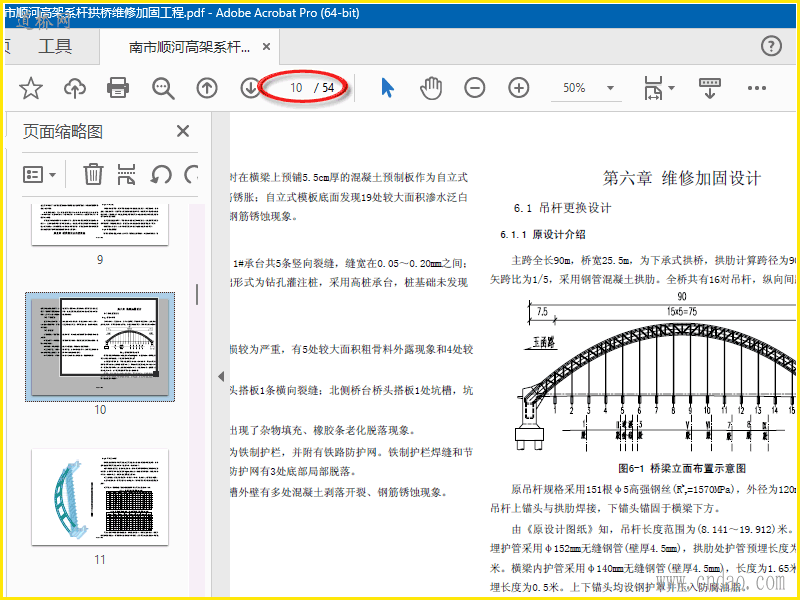Switch to the 南市顺河高架系杆 document tab
The width and height of the screenshot is (800, 600).
coord(189,47)
